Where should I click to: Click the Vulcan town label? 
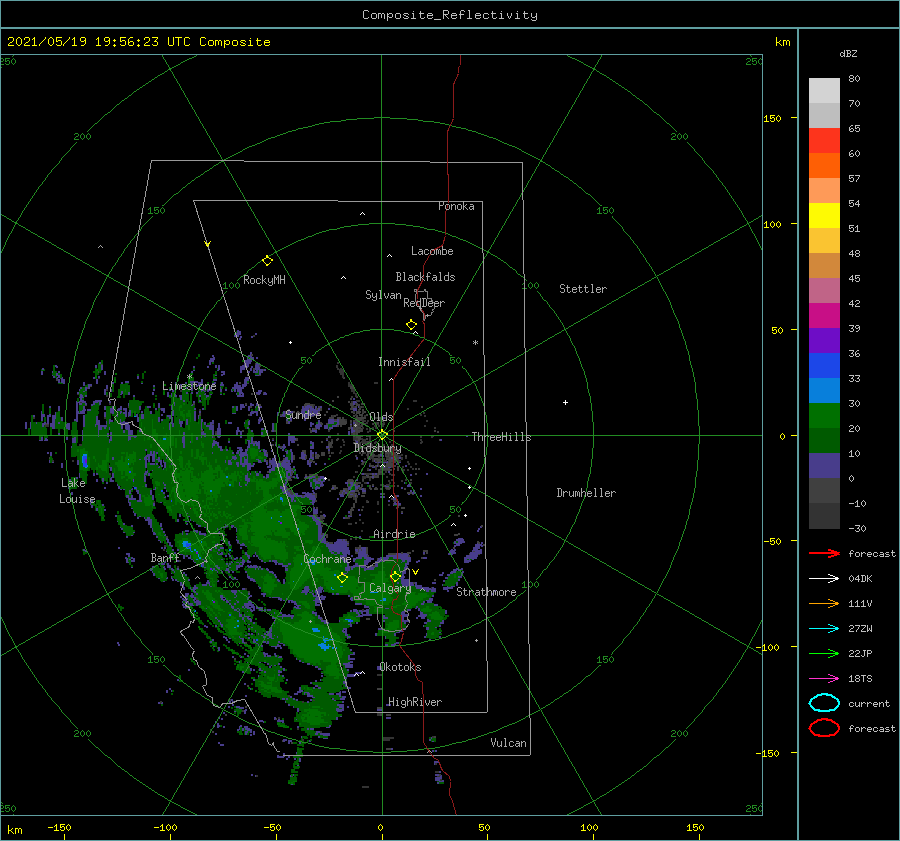click(x=508, y=743)
